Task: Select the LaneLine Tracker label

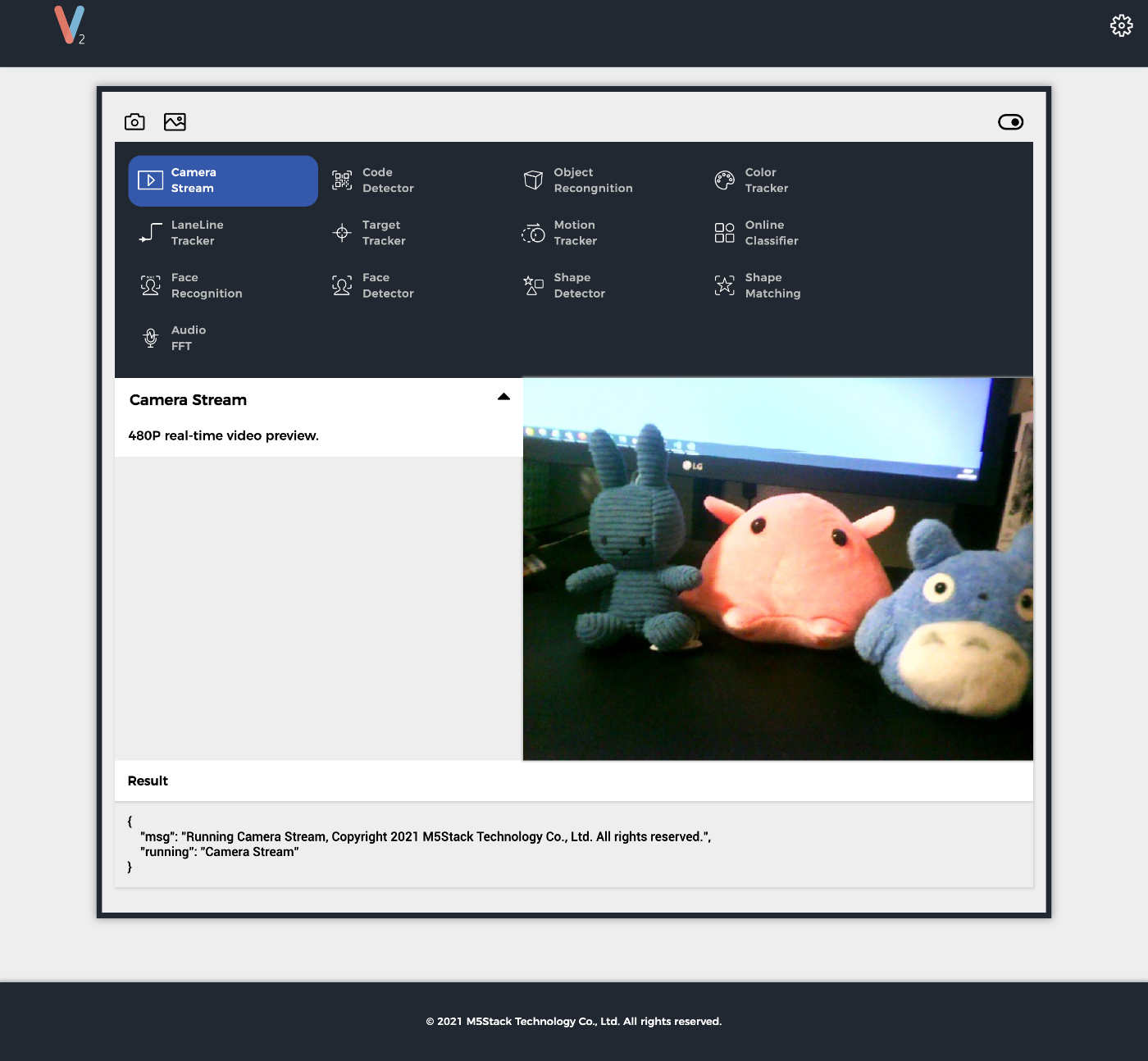Action: tap(197, 233)
